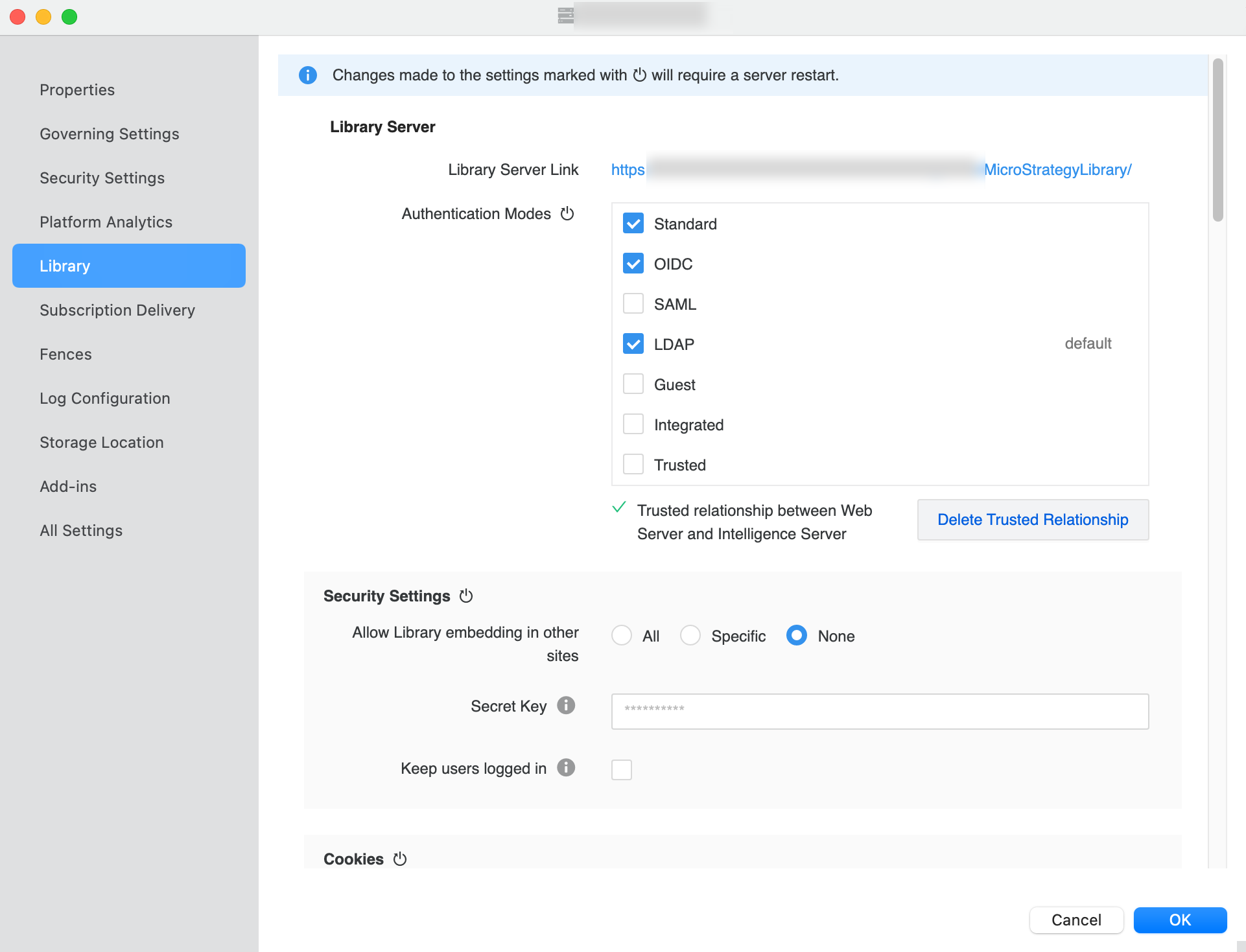Screen dimensions: 1246x952
Task: Disable the Standard authentication checkbox
Action: [x=633, y=223]
